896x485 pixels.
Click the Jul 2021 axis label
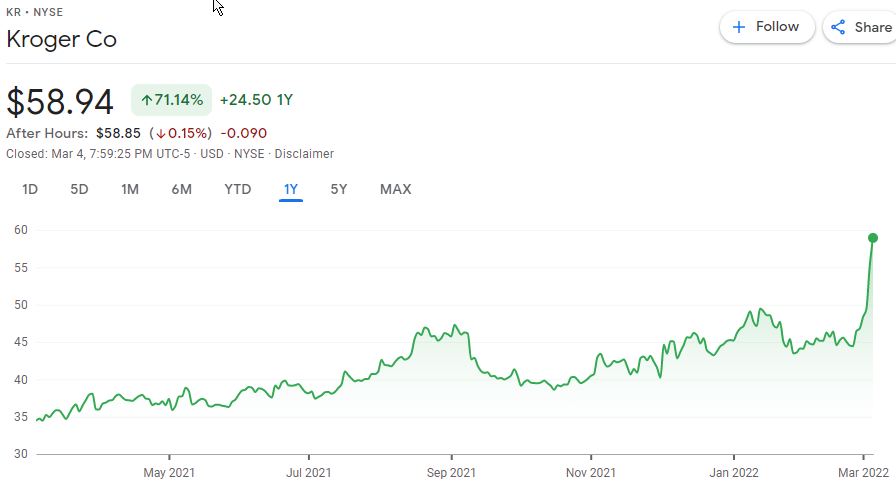(309, 472)
